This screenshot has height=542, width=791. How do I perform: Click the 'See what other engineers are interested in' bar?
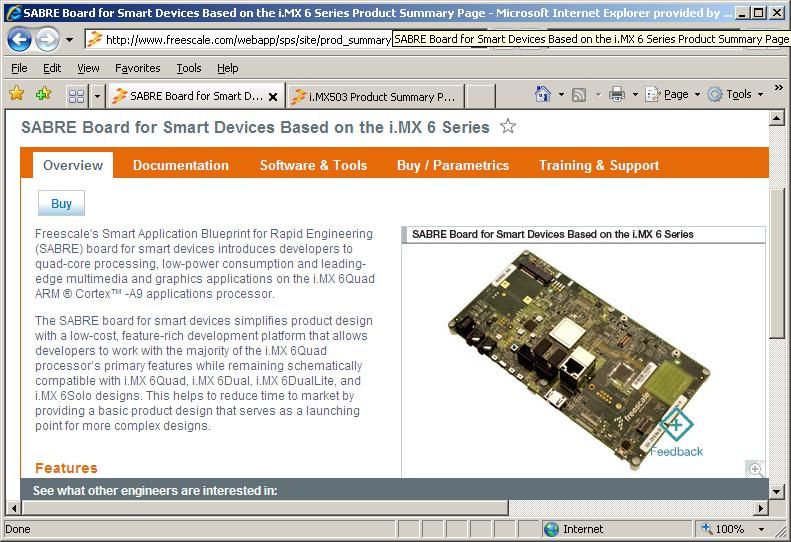pyautogui.click(x=394, y=490)
